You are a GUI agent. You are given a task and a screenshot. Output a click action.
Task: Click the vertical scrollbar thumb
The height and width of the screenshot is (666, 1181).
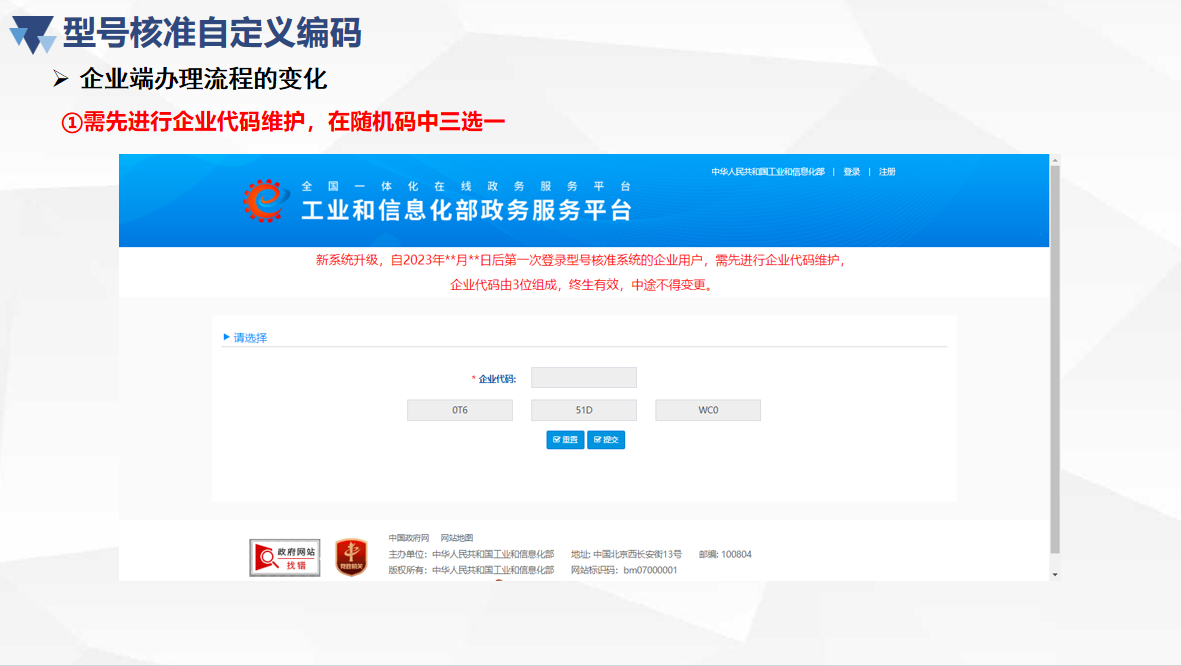click(x=1054, y=360)
